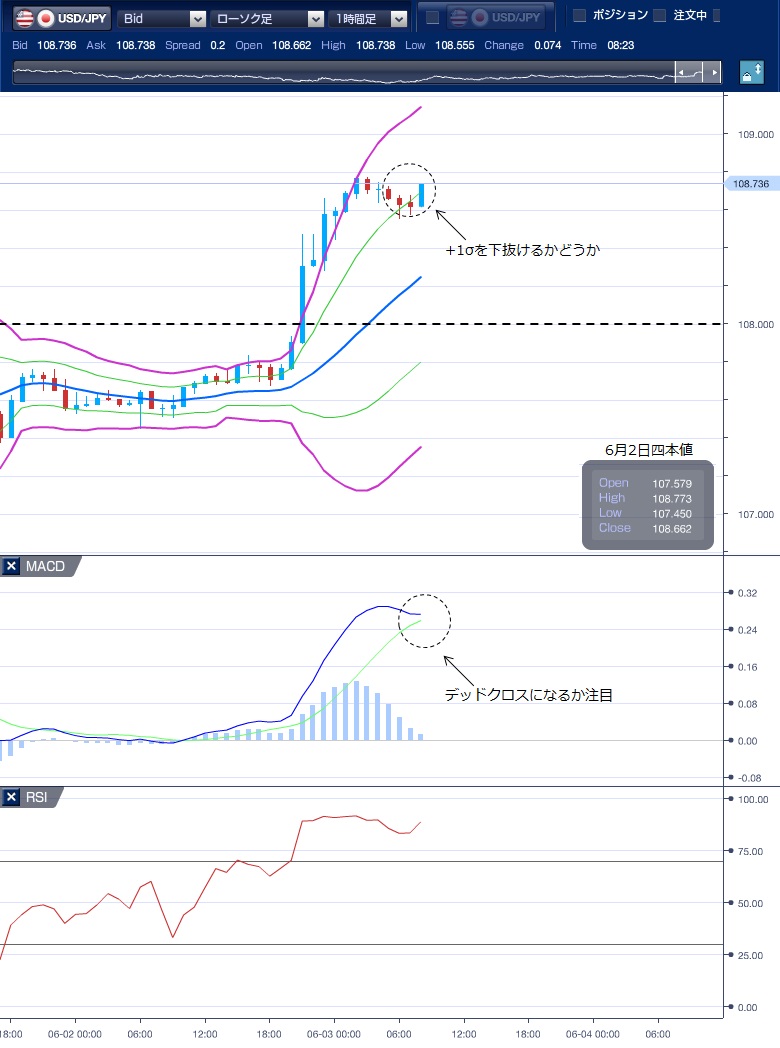This screenshot has width=780, height=1048.
Task: Click the latest blue candlestick in circle
Action: pos(422,195)
